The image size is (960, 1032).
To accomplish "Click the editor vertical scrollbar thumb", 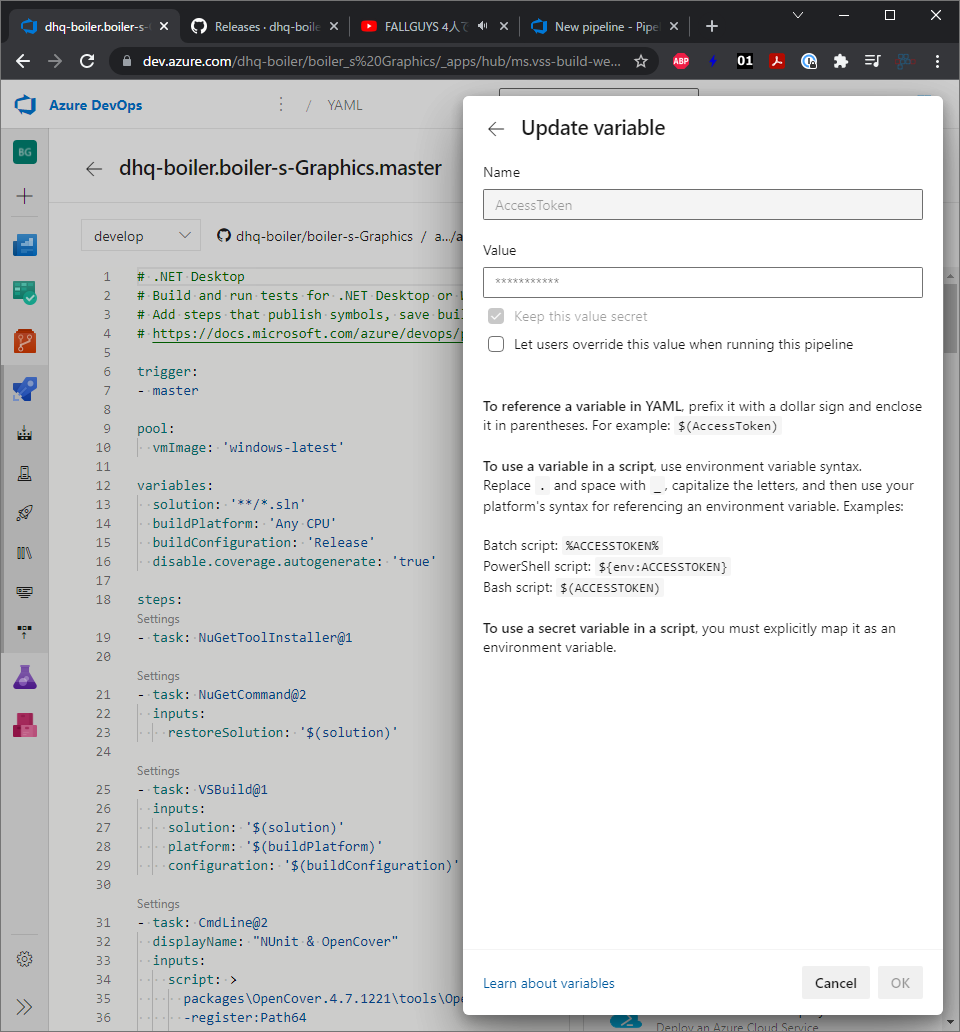I will coord(951,319).
